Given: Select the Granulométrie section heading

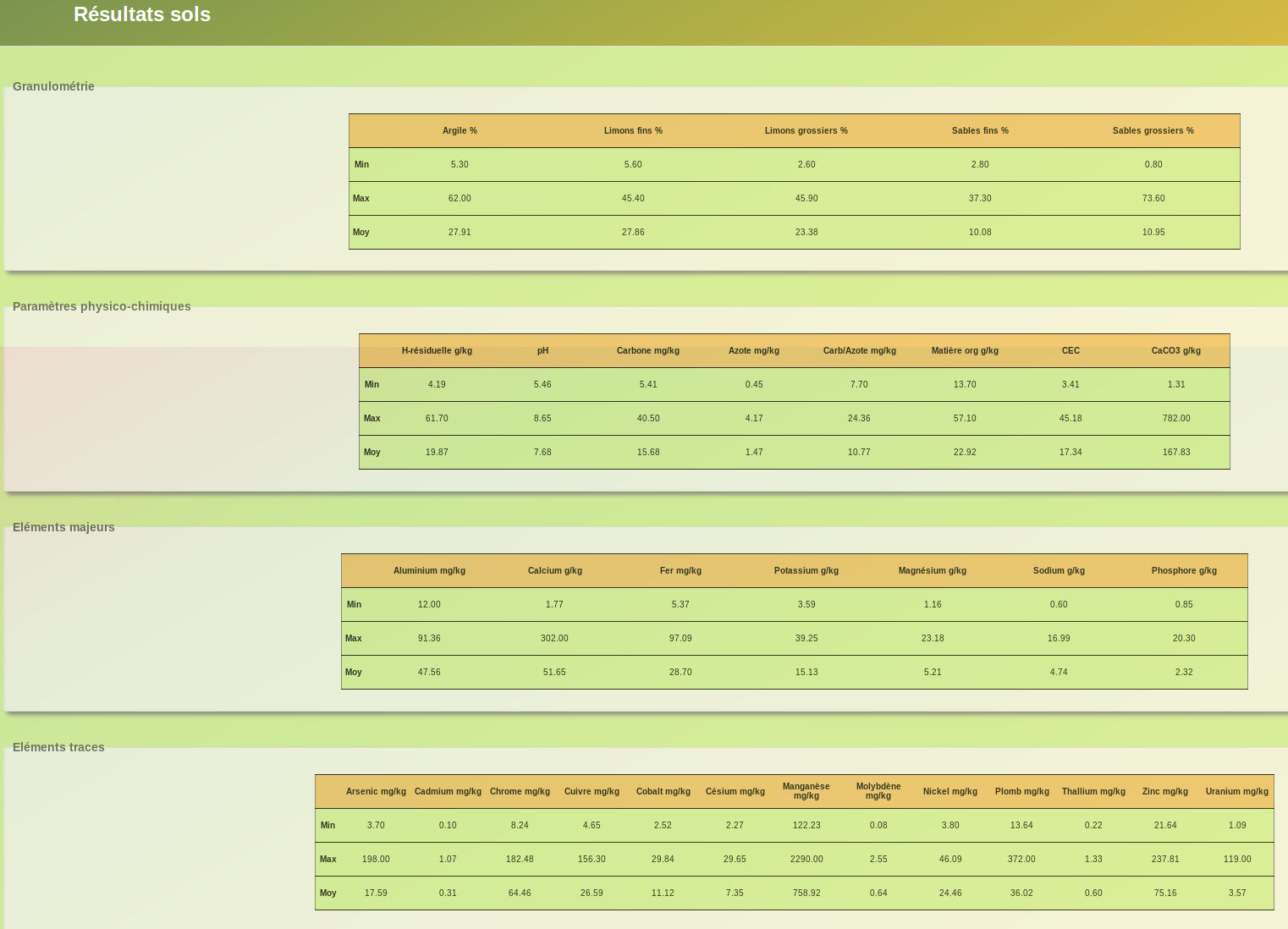Looking at the screenshot, I should tap(53, 86).
